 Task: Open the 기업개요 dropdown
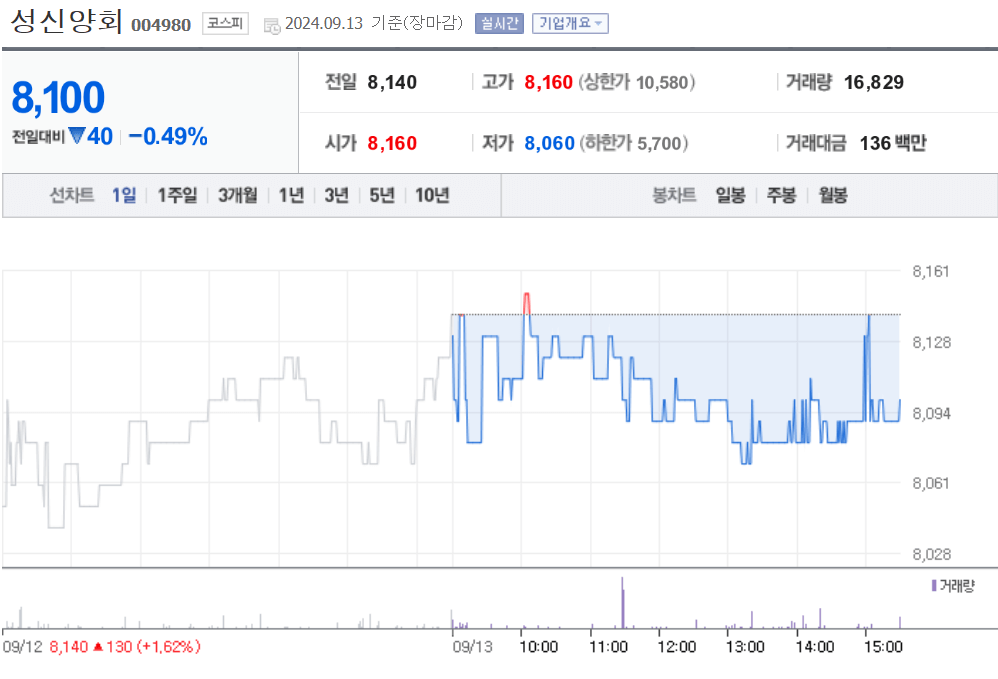(570, 24)
